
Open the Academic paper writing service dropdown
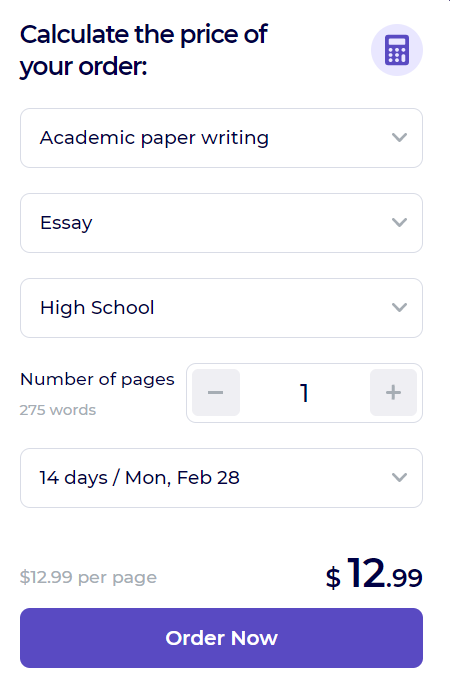point(221,138)
